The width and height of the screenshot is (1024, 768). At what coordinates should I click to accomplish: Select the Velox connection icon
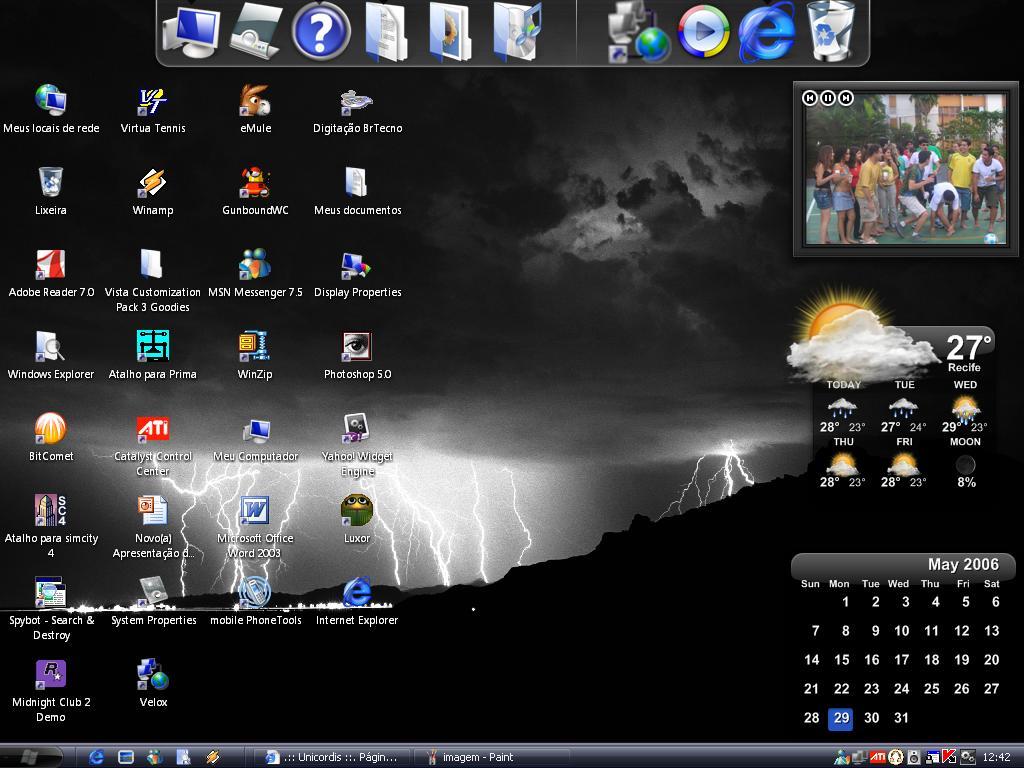(153, 684)
